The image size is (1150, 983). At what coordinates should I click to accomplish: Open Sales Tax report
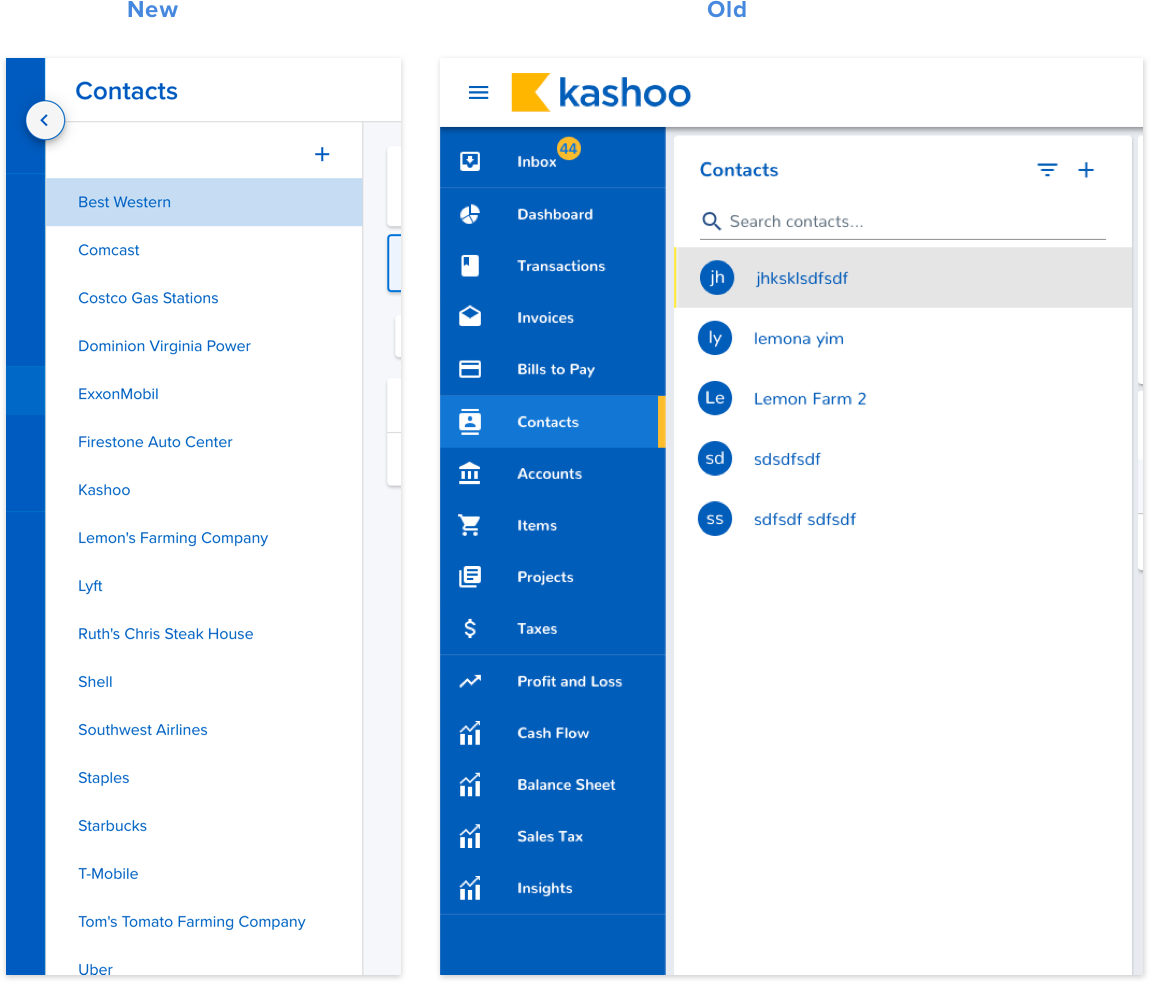coord(552,836)
